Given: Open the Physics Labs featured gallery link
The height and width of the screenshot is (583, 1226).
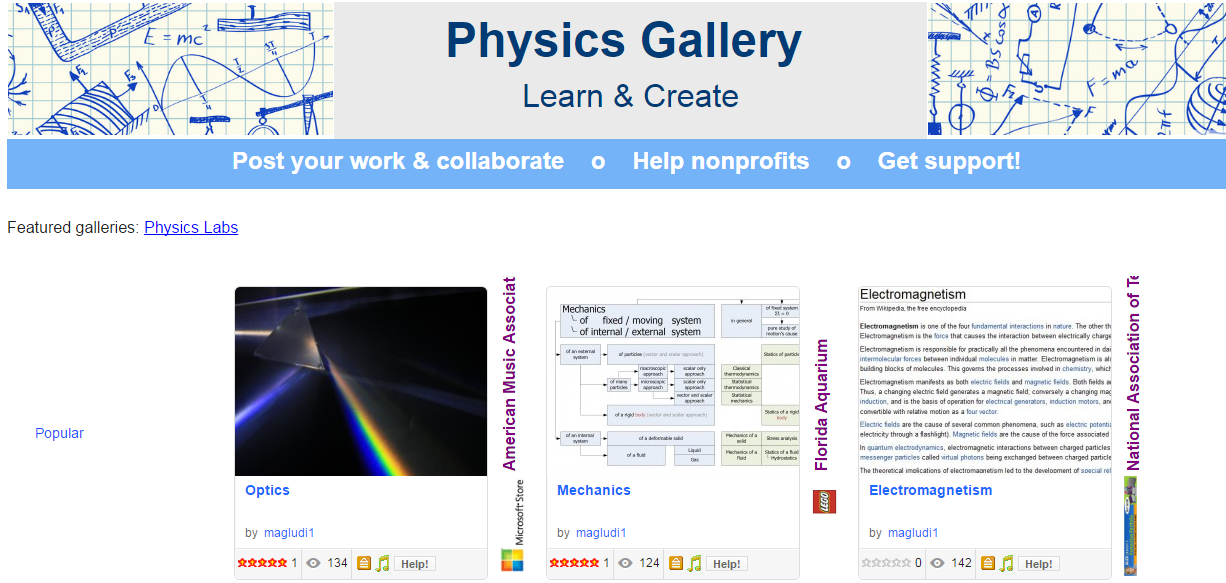Looking at the screenshot, I should tap(191, 227).
